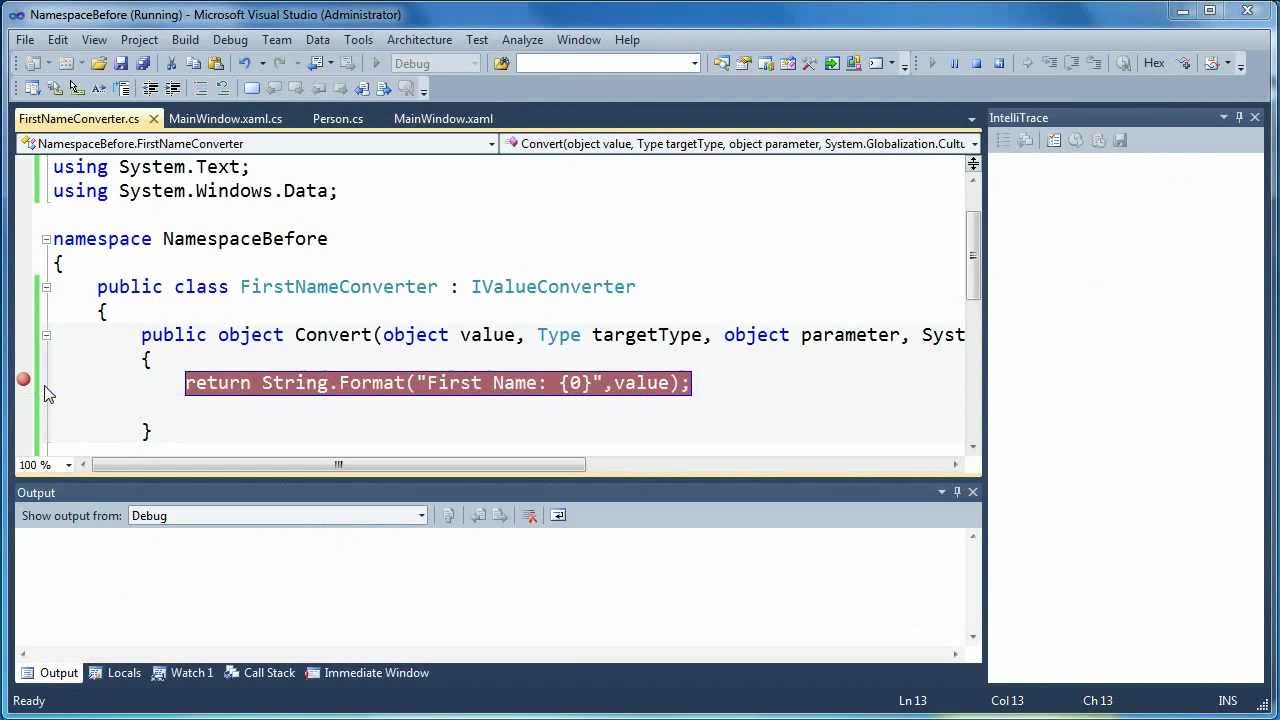Open the editor zoom 100 % dropdown
Image resolution: width=1280 pixels, height=720 pixels.
68,465
